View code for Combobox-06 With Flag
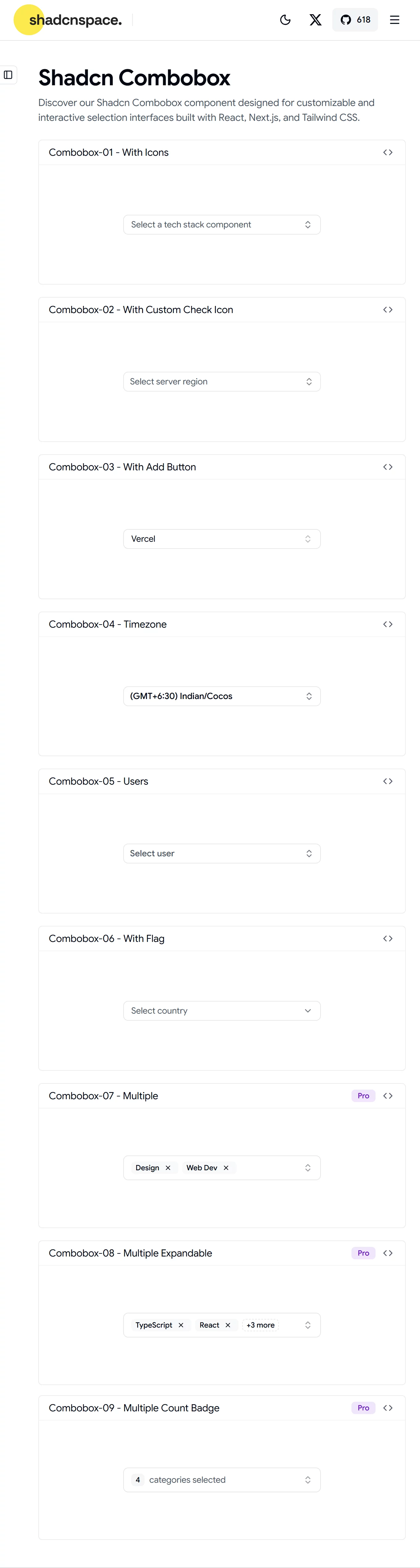Screen dimensions: 420x1568 [388, 939]
